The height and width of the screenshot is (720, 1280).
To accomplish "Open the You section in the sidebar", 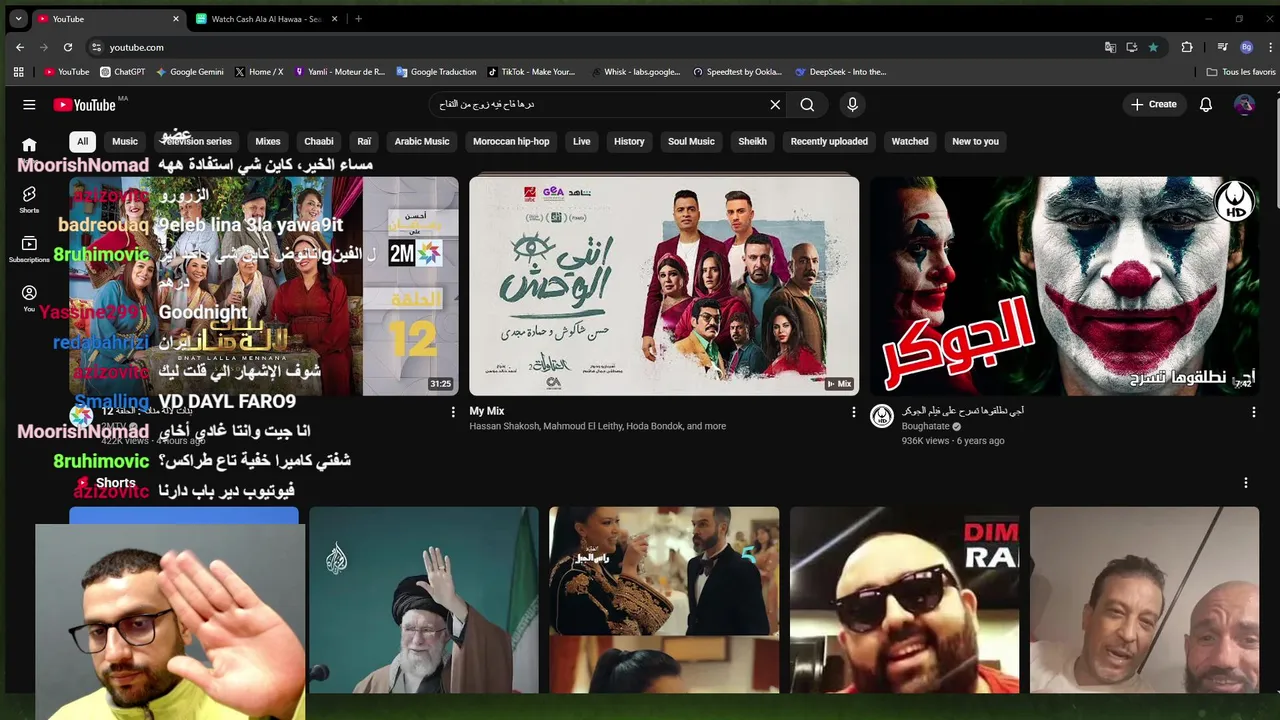I will coord(29,298).
